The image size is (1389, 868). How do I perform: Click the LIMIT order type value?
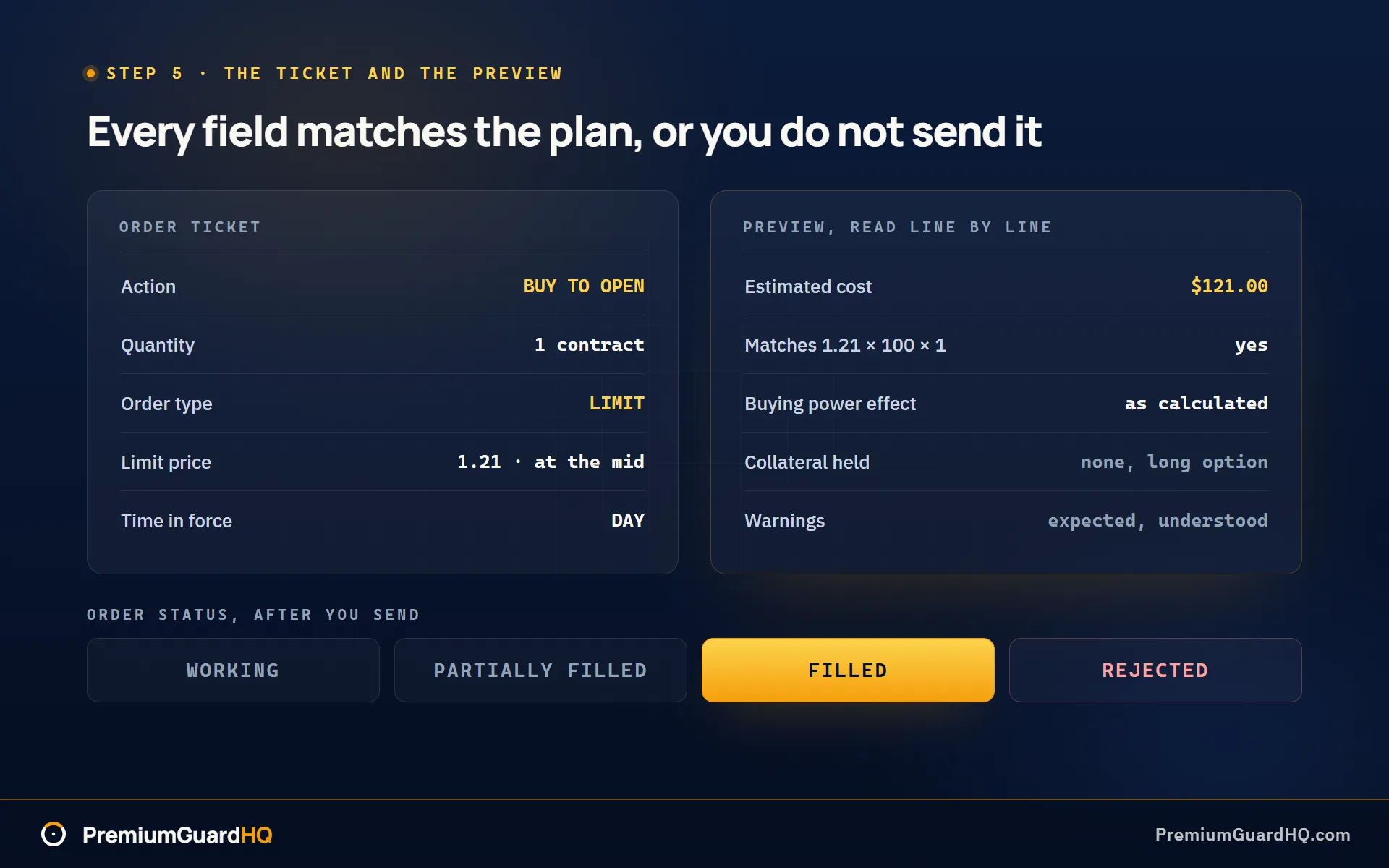pos(616,404)
